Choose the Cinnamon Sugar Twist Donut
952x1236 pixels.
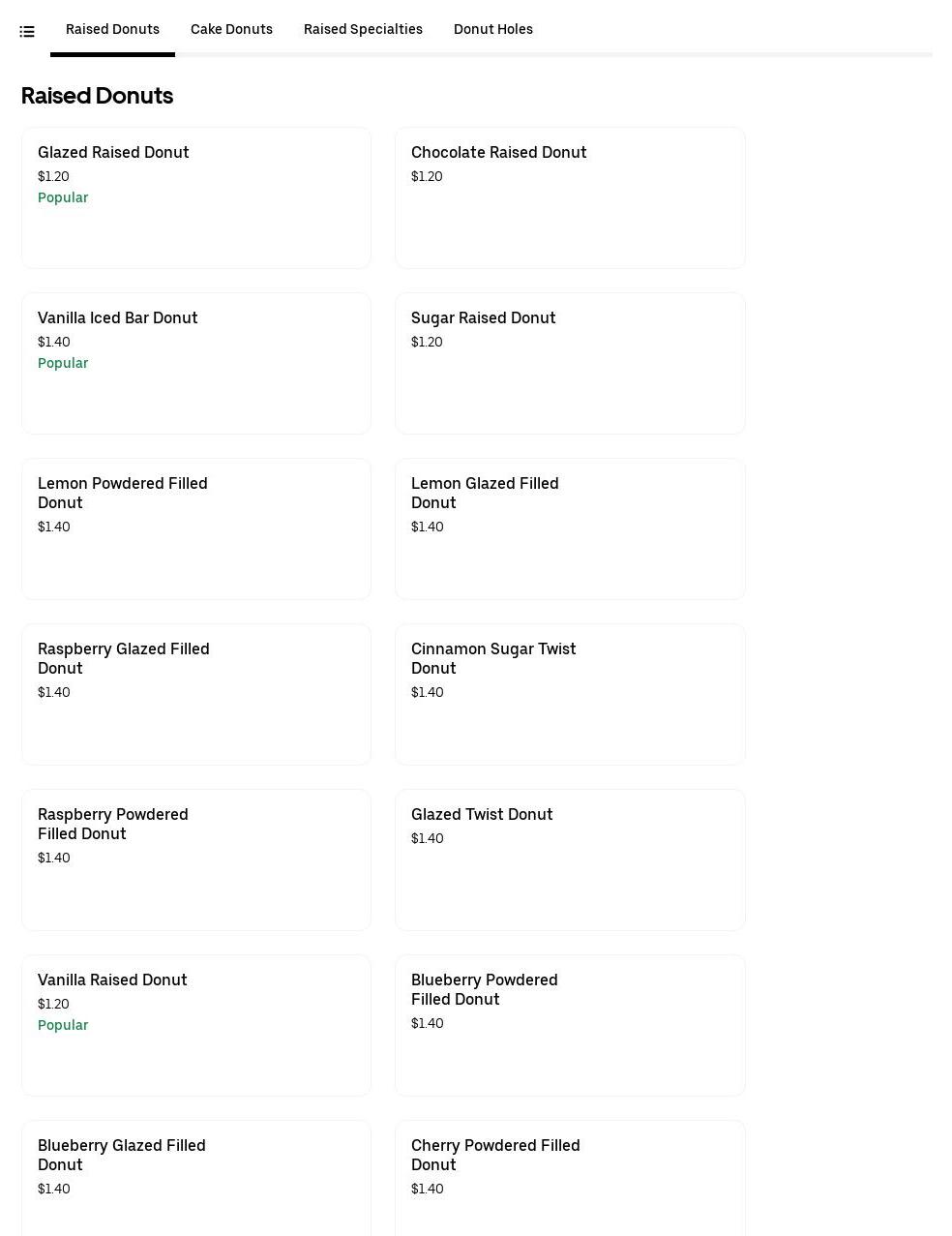click(x=569, y=694)
